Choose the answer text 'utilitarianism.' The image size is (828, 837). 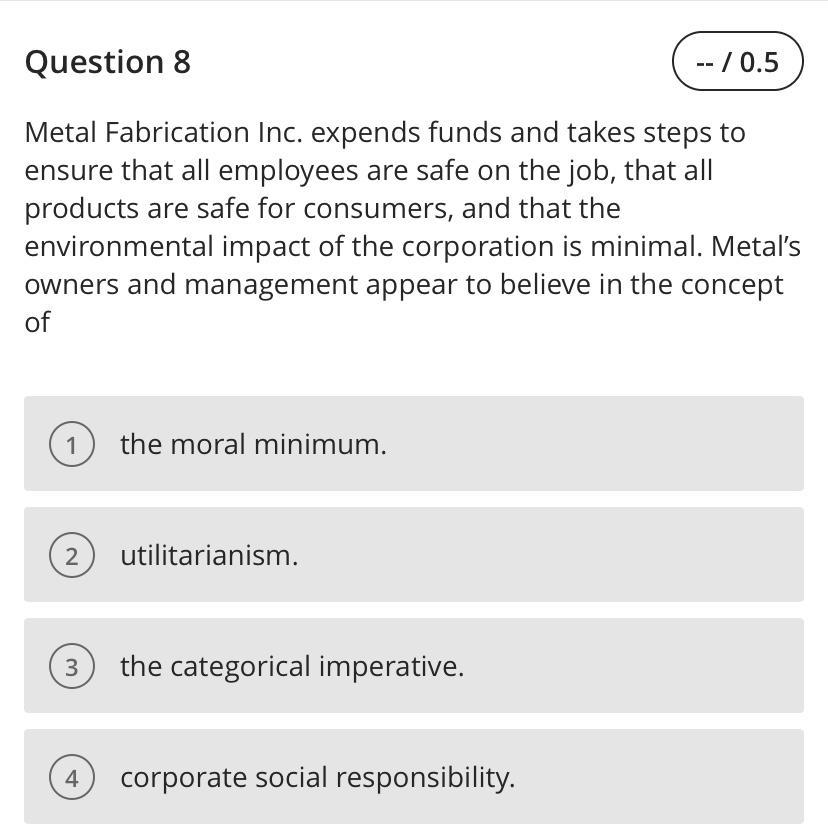(x=209, y=555)
